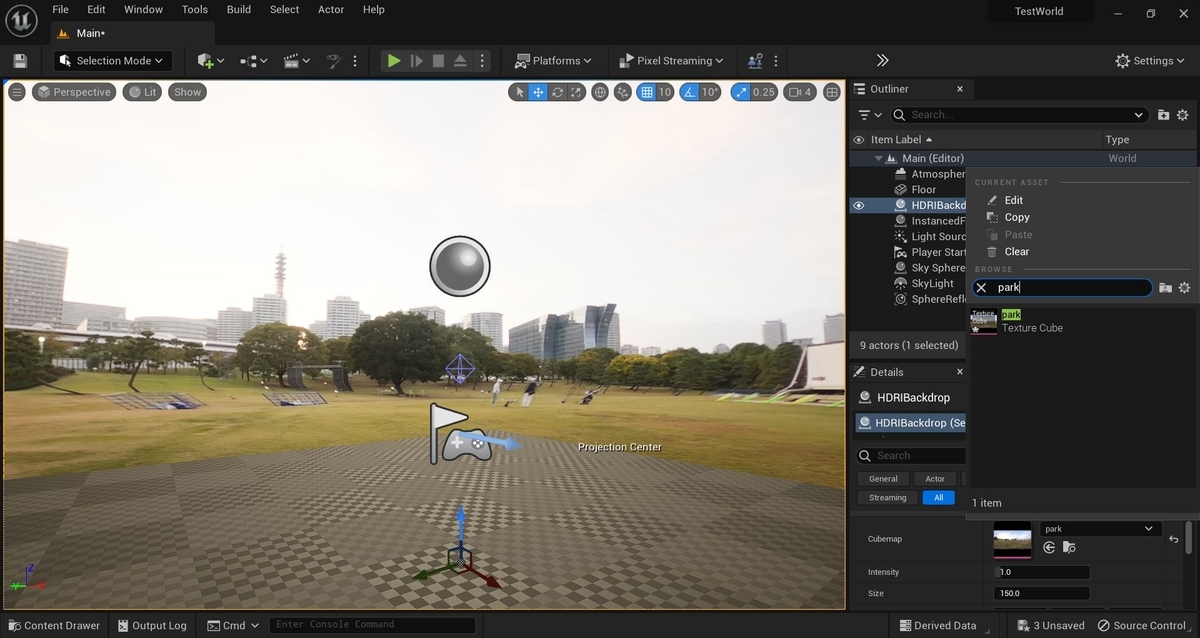Image resolution: width=1200 pixels, height=638 pixels.
Task: Select the General filter in Details
Action: [x=883, y=479]
